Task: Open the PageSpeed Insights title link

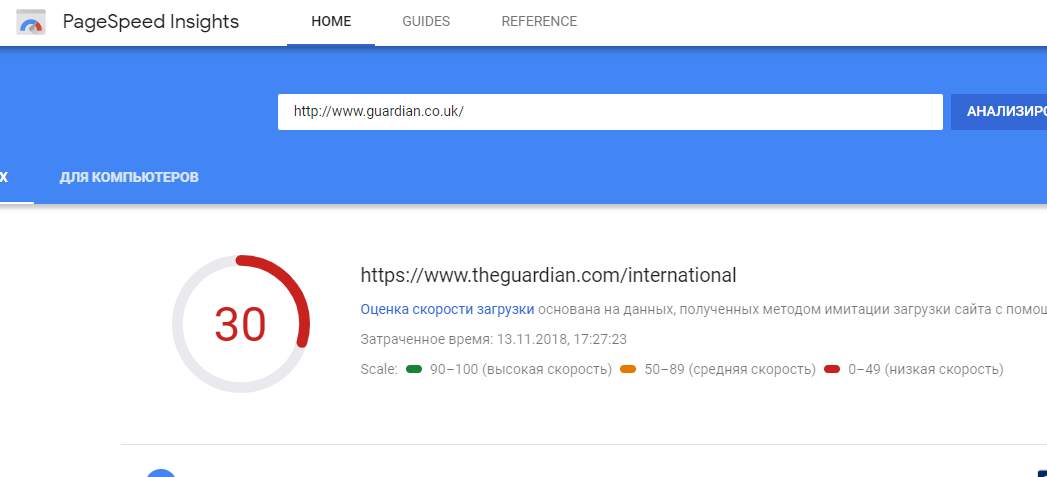Action: pyautogui.click(x=151, y=21)
